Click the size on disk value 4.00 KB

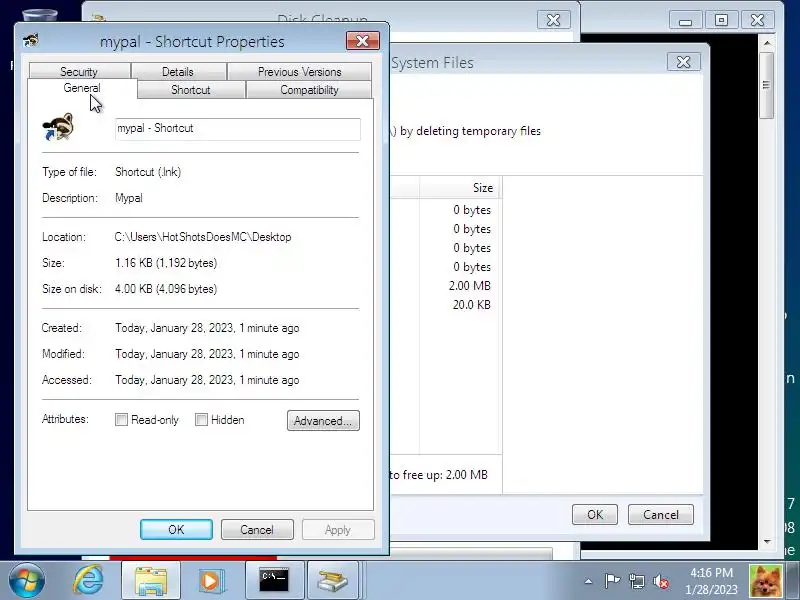(166, 289)
